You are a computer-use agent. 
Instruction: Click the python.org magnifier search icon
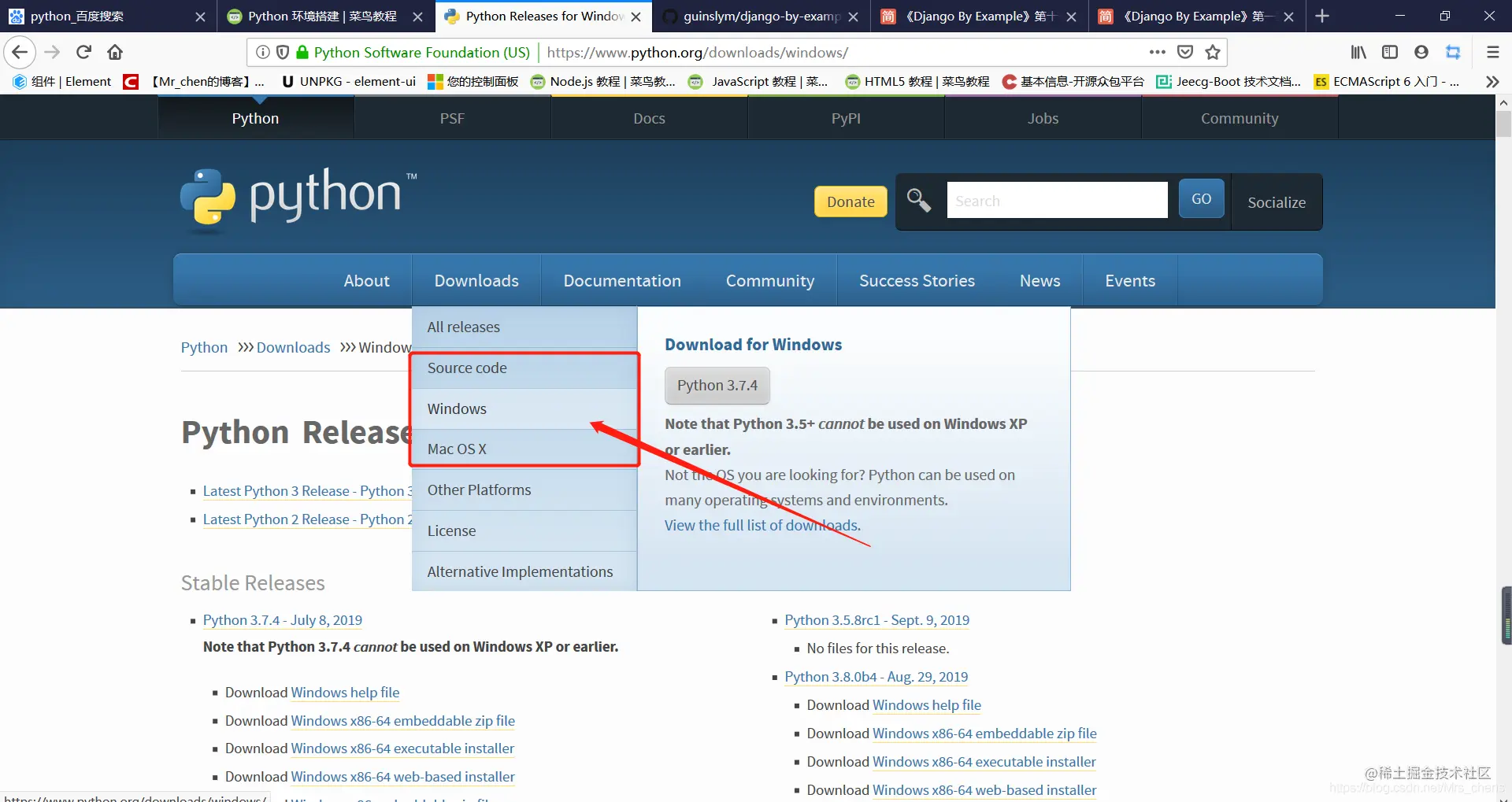coord(919,201)
